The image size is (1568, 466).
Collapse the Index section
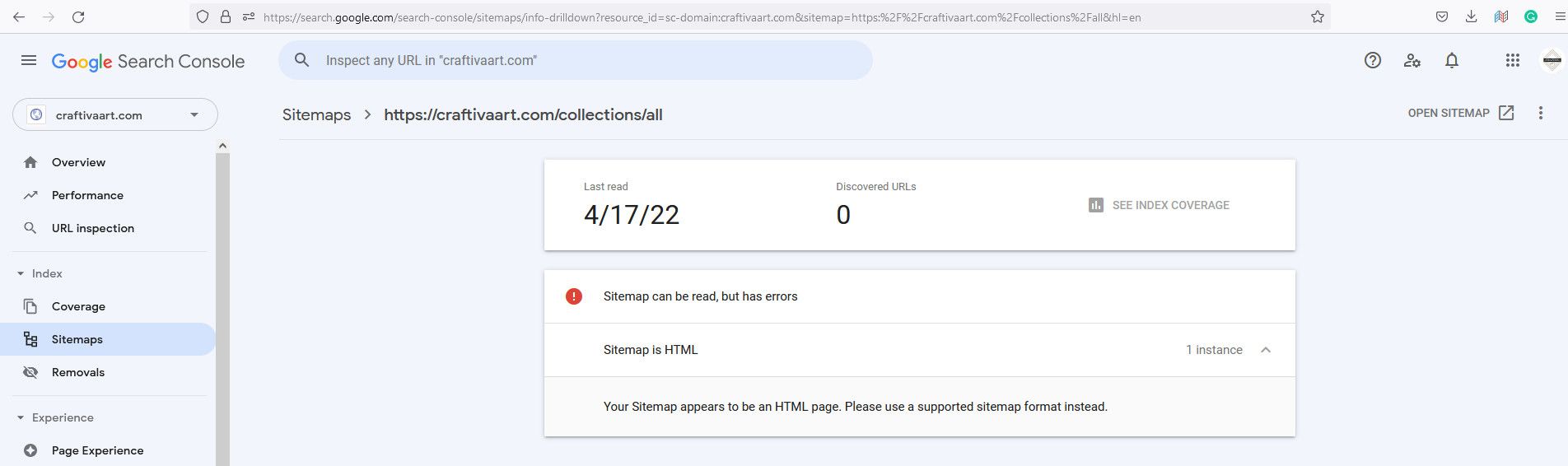point(21,273)
